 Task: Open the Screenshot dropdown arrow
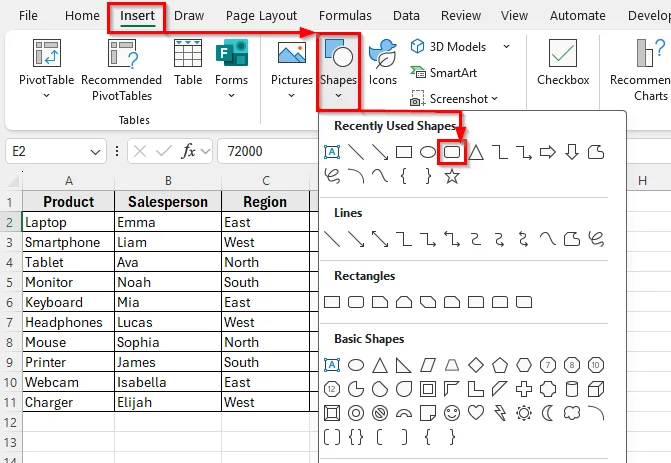(495, 99)
